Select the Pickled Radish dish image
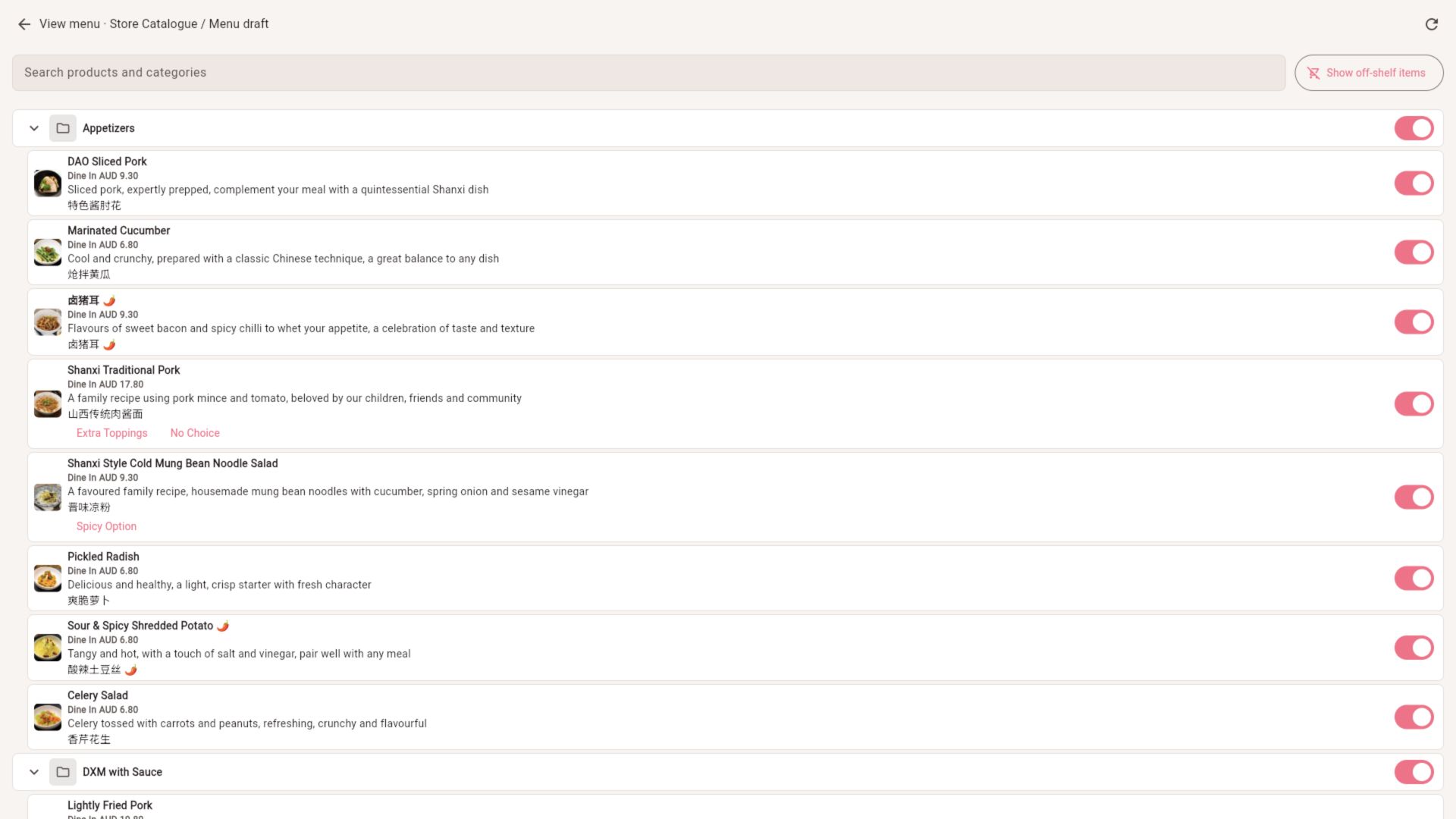The height and width of the screenshot is (819, 1456). [x=48, y=579]
